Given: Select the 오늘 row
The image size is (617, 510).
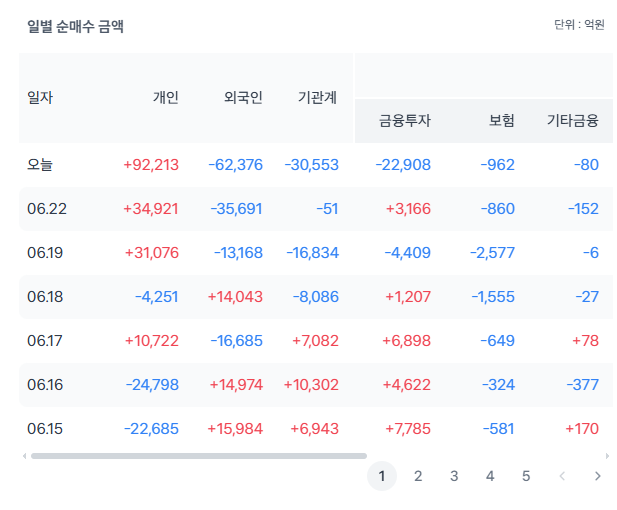Looking at the screenshot, I should click(x=316, y=165).
